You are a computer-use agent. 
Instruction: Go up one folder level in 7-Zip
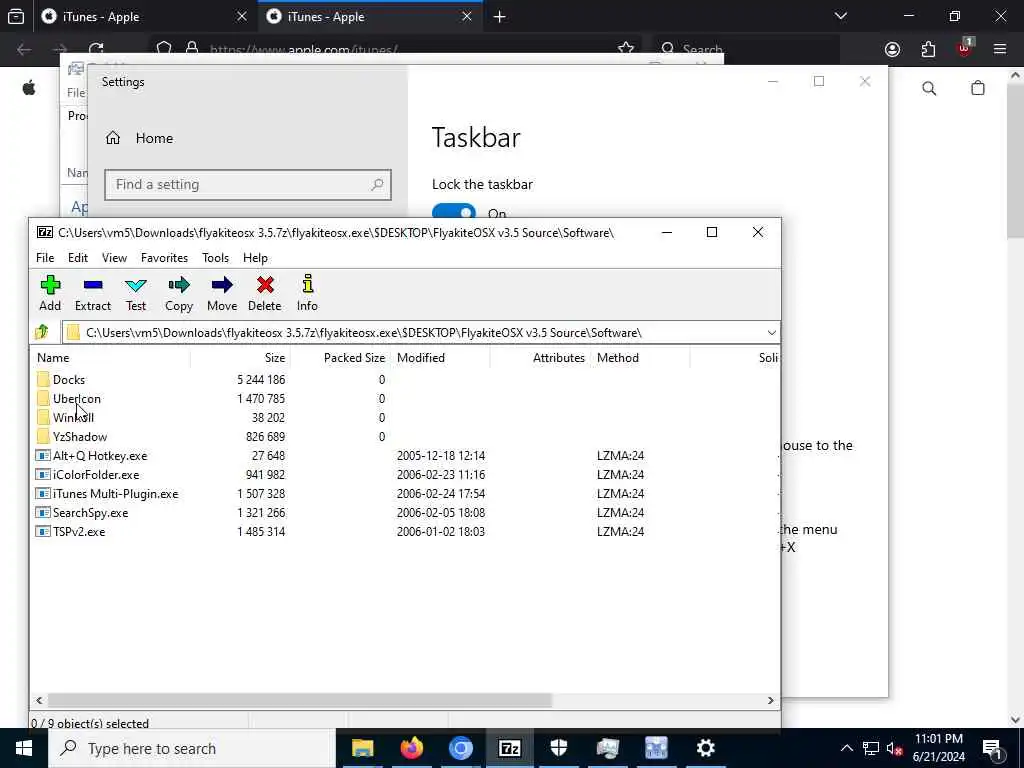42,332
